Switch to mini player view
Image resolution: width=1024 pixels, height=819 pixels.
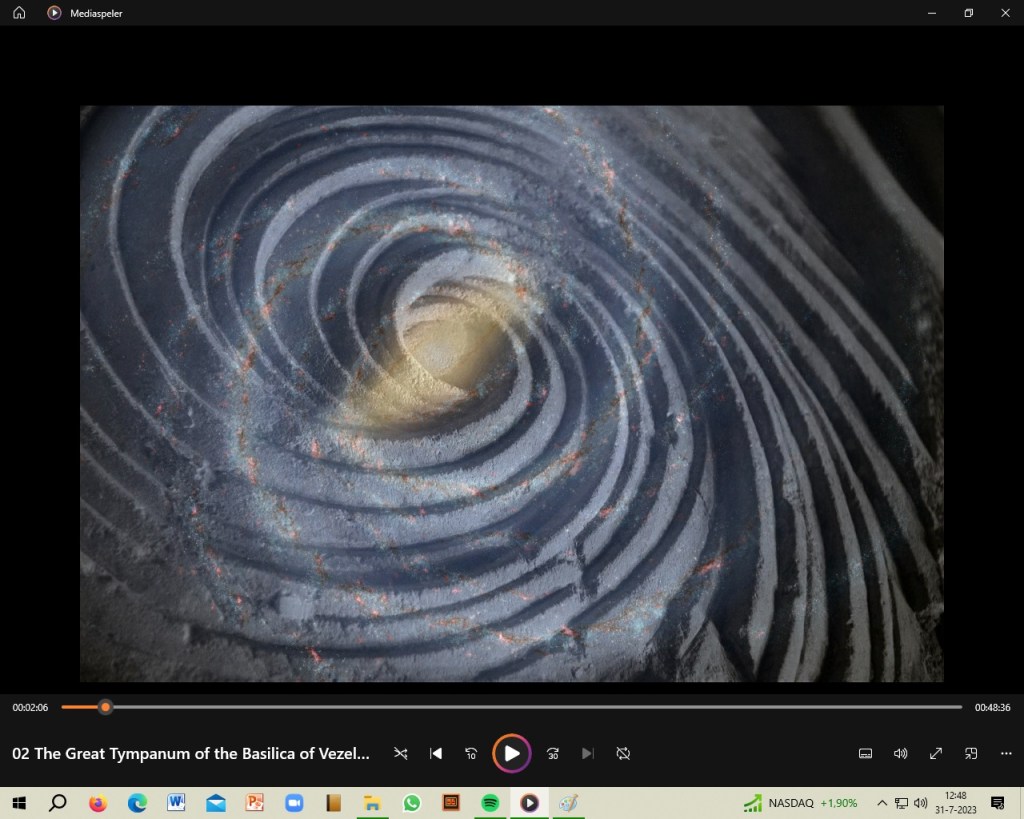click(x=971, y=753)
